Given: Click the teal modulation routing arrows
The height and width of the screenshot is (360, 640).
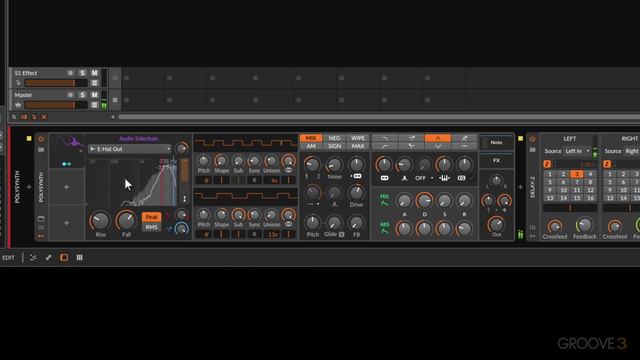Looking at the screenshot, I should (x=67, y=164).
